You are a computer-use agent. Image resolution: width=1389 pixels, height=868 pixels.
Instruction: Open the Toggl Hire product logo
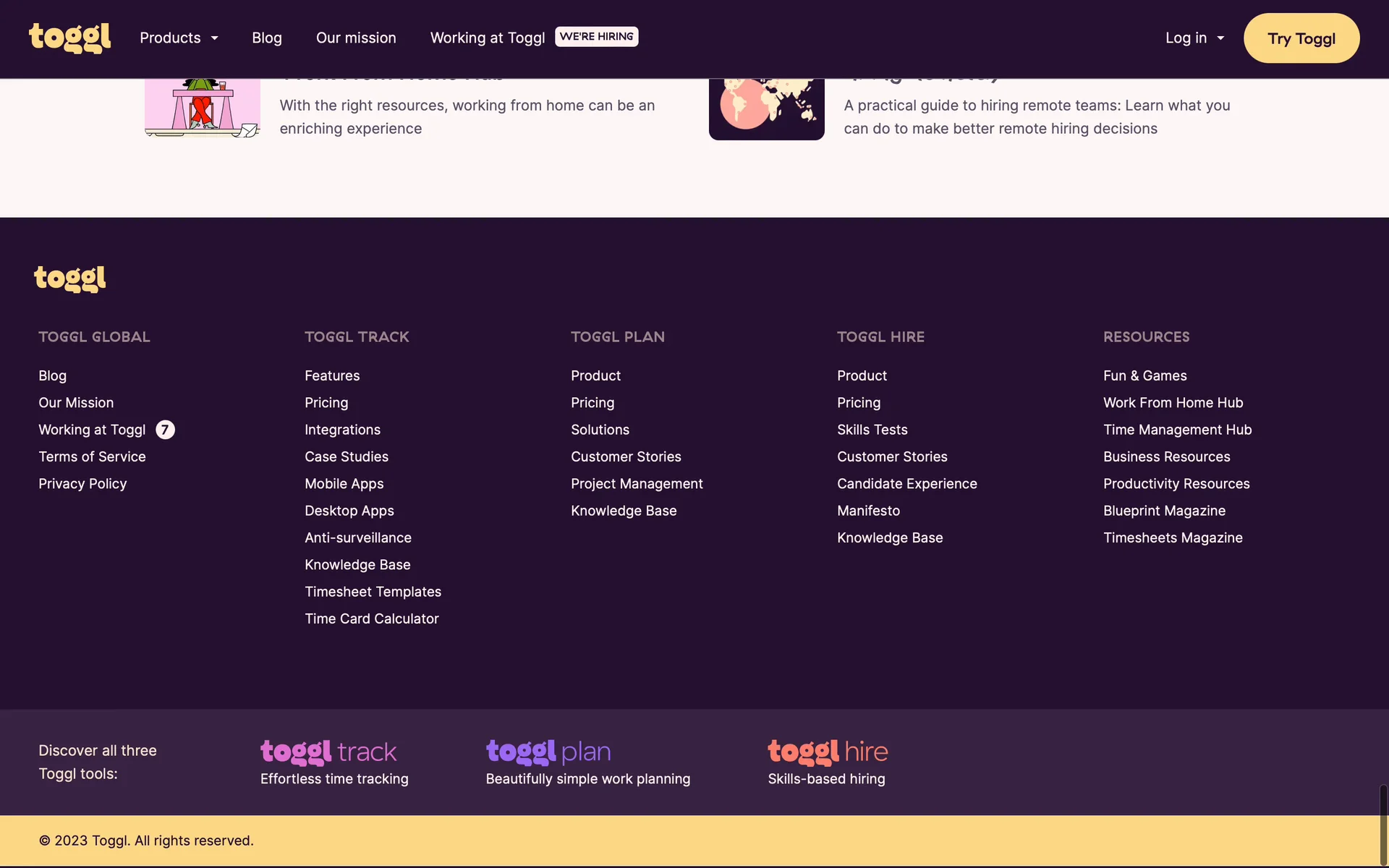828,752
